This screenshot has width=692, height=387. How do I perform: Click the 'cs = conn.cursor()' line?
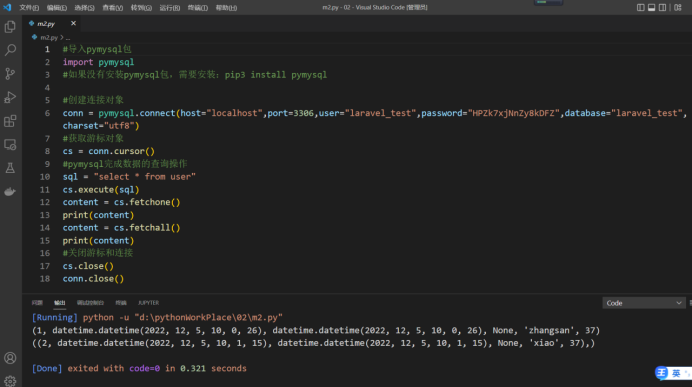[x=109, y=151]
